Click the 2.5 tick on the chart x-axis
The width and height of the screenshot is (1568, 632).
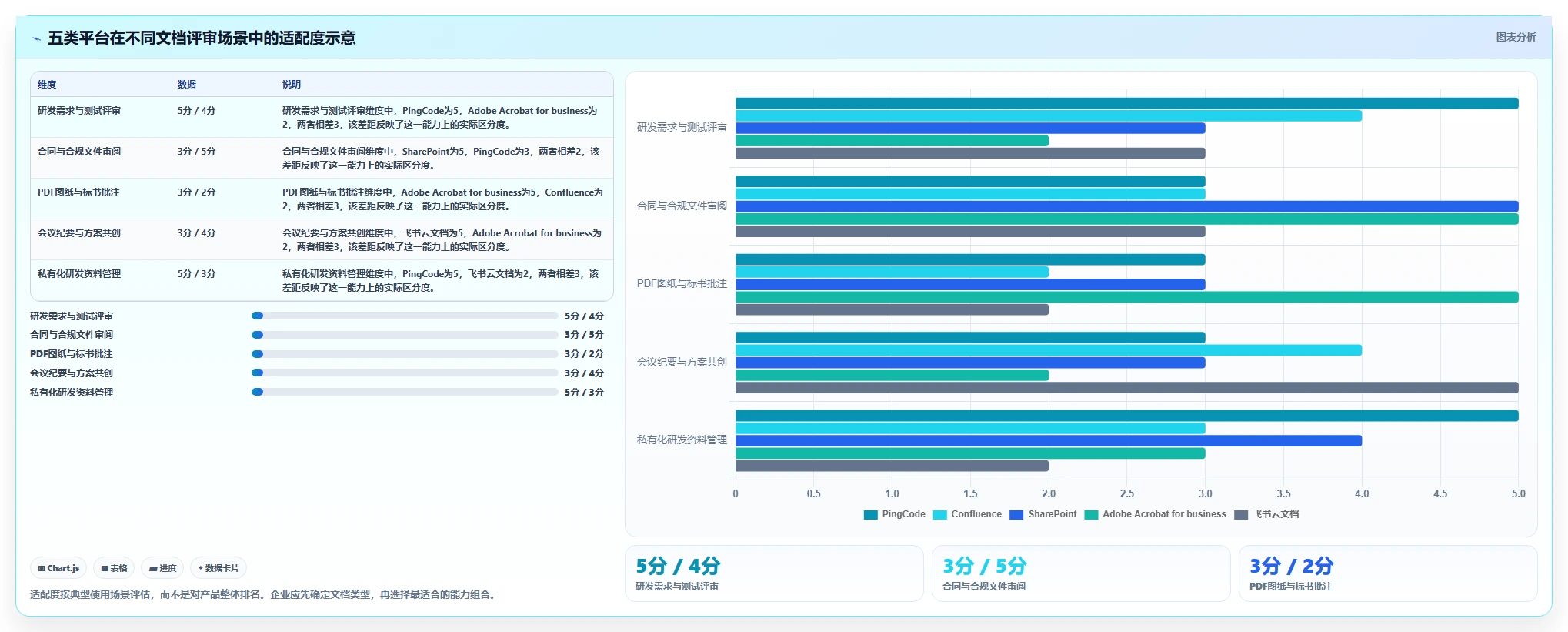click(1127, 494)
